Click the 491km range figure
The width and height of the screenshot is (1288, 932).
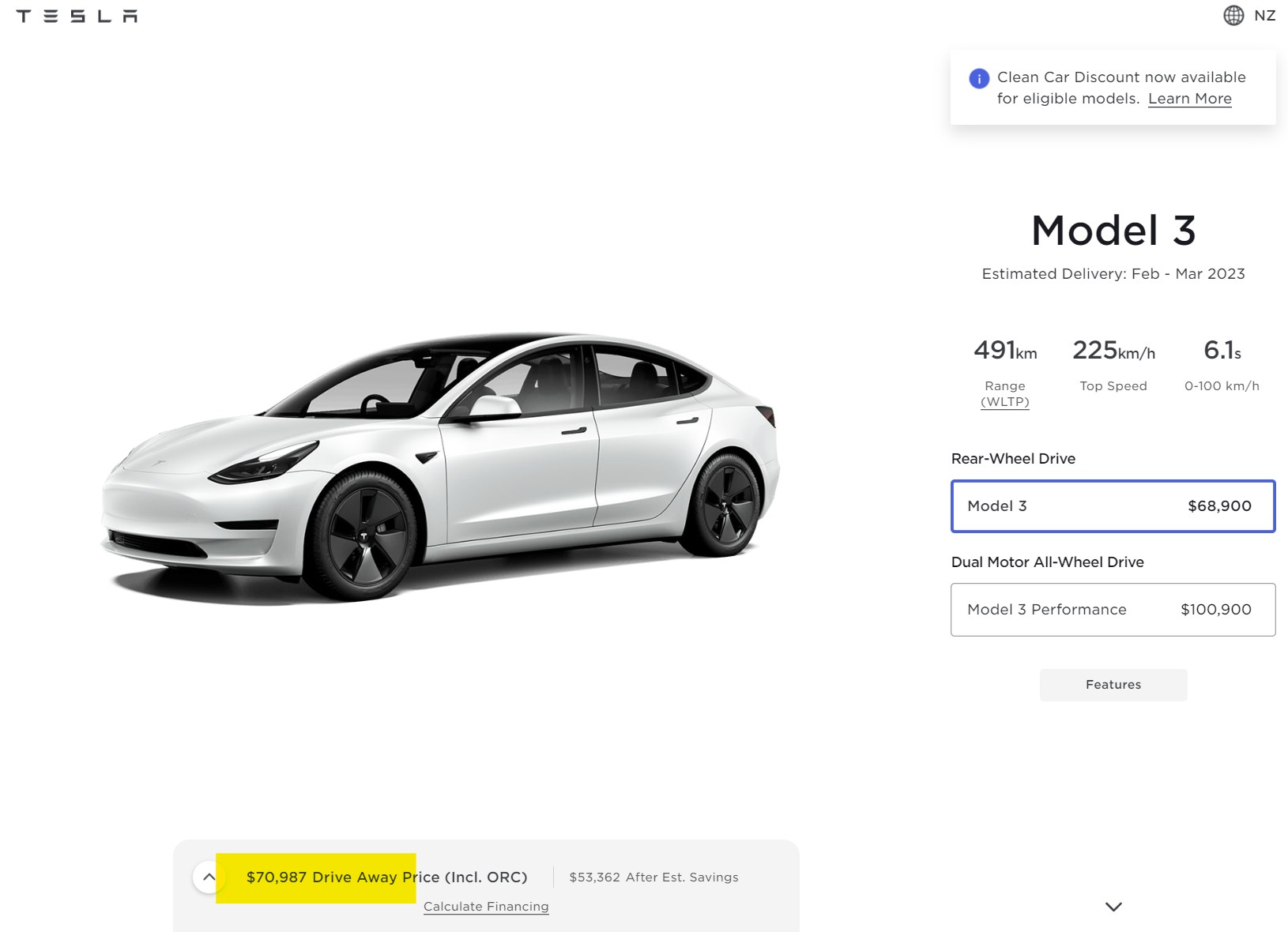(x=1005, y=350)
